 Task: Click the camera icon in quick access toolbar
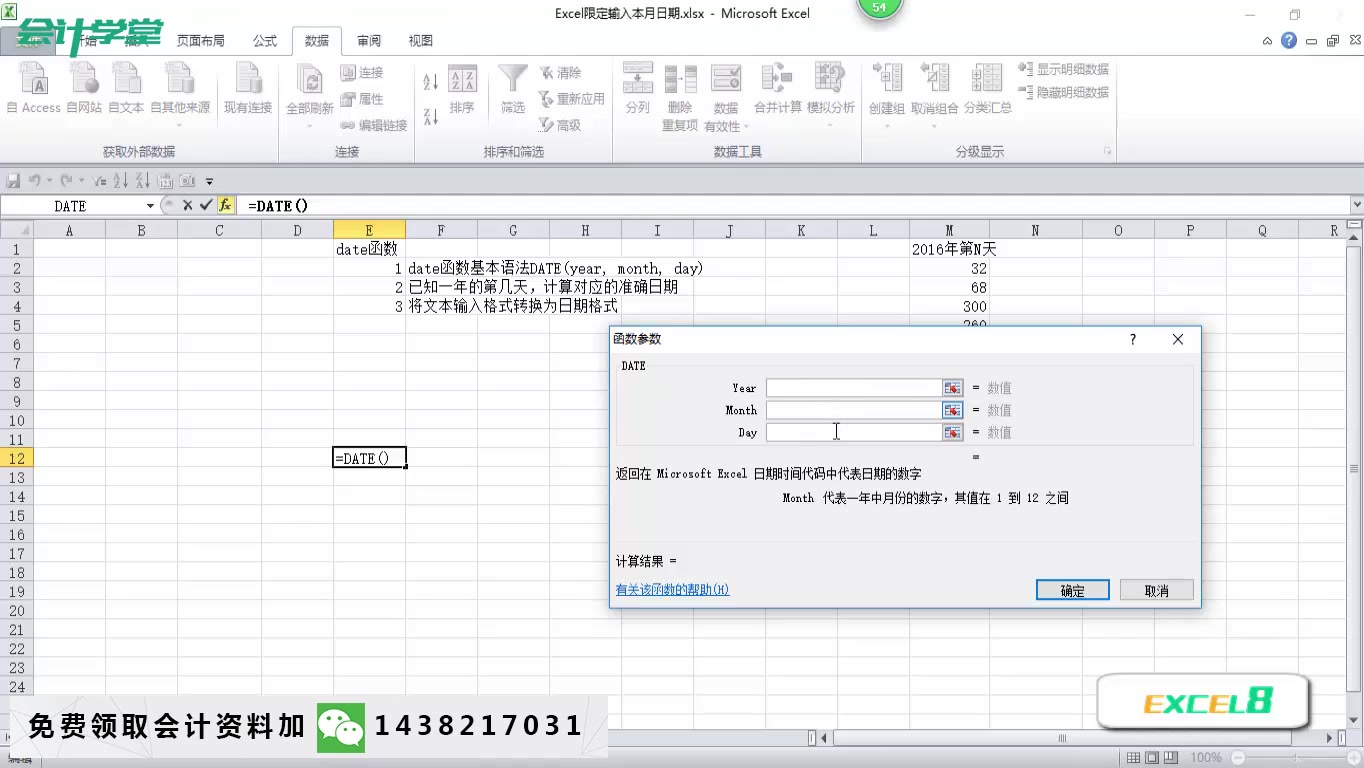point(187,181)
